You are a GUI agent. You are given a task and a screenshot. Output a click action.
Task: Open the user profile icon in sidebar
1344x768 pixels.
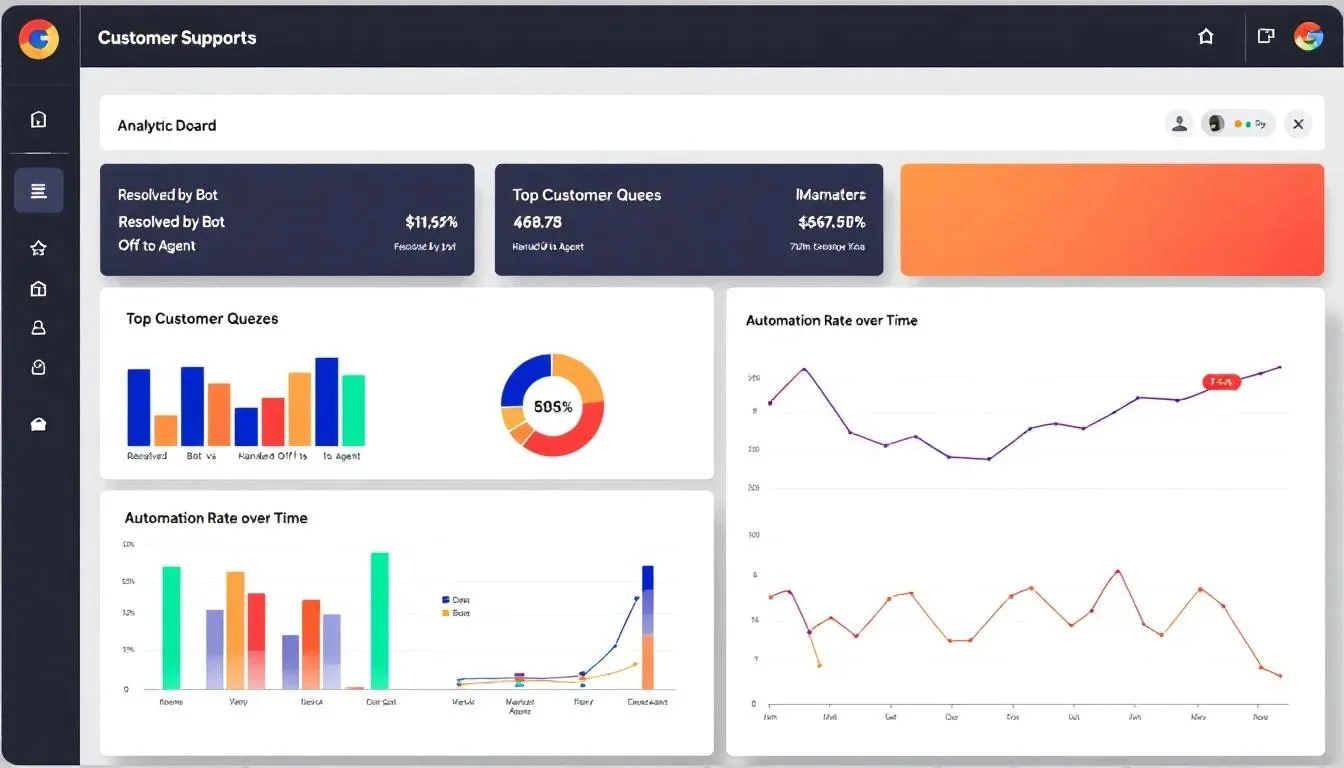tap(38, 328)
